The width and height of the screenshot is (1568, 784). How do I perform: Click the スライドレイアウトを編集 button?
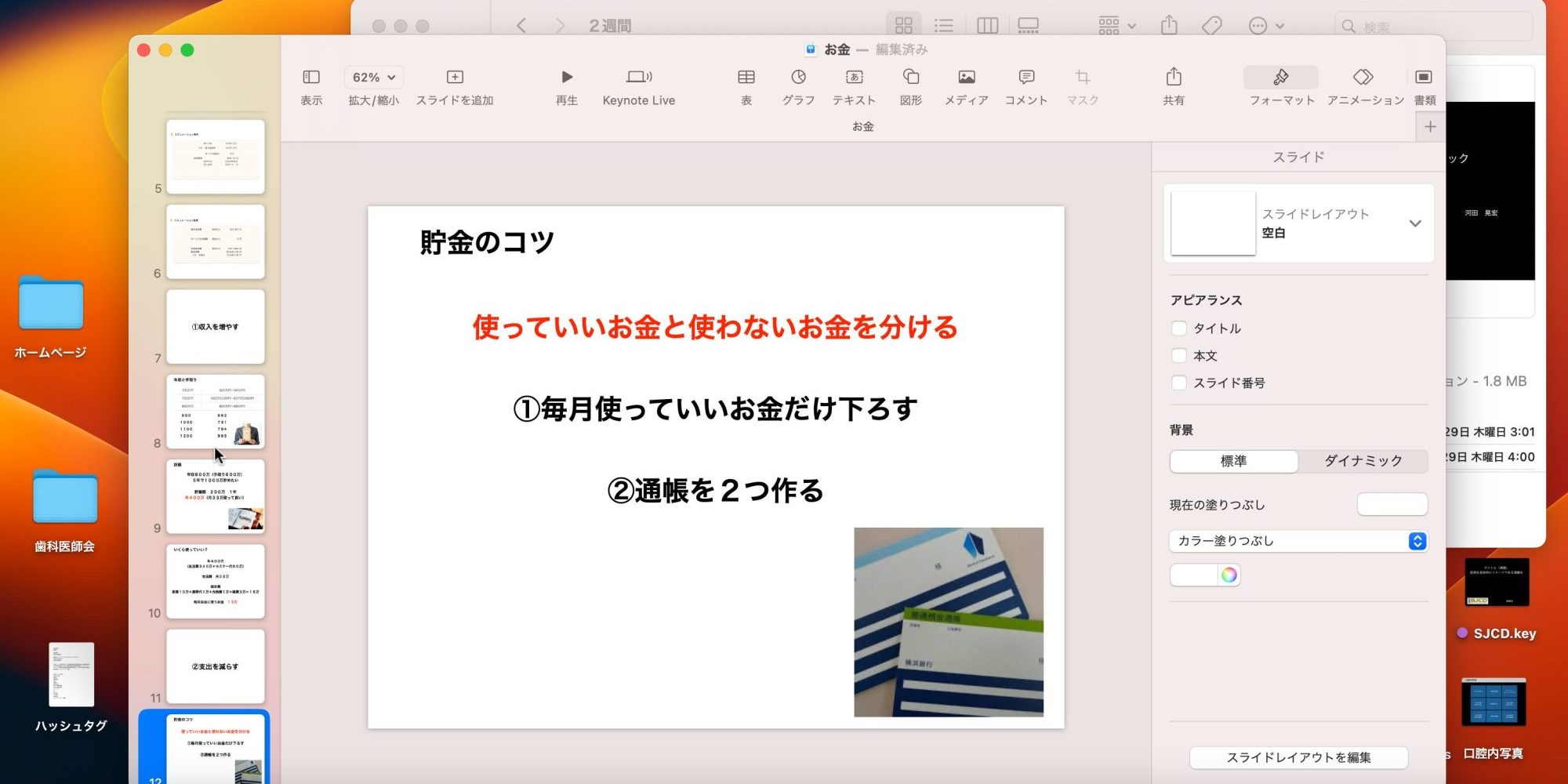(x=1298, y=757)
